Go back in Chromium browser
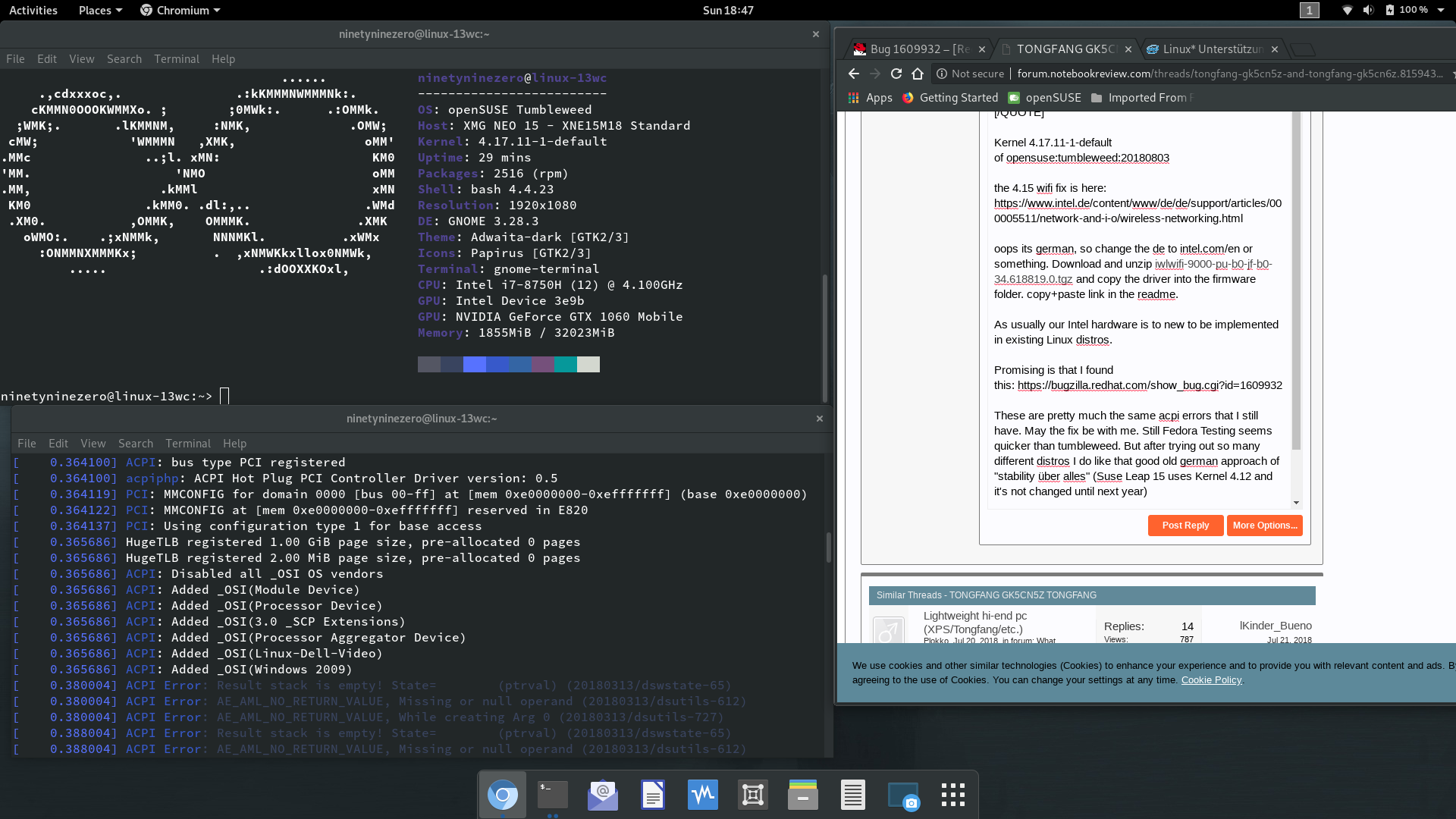Viewport: 1456px width, 819px height. 854,74
